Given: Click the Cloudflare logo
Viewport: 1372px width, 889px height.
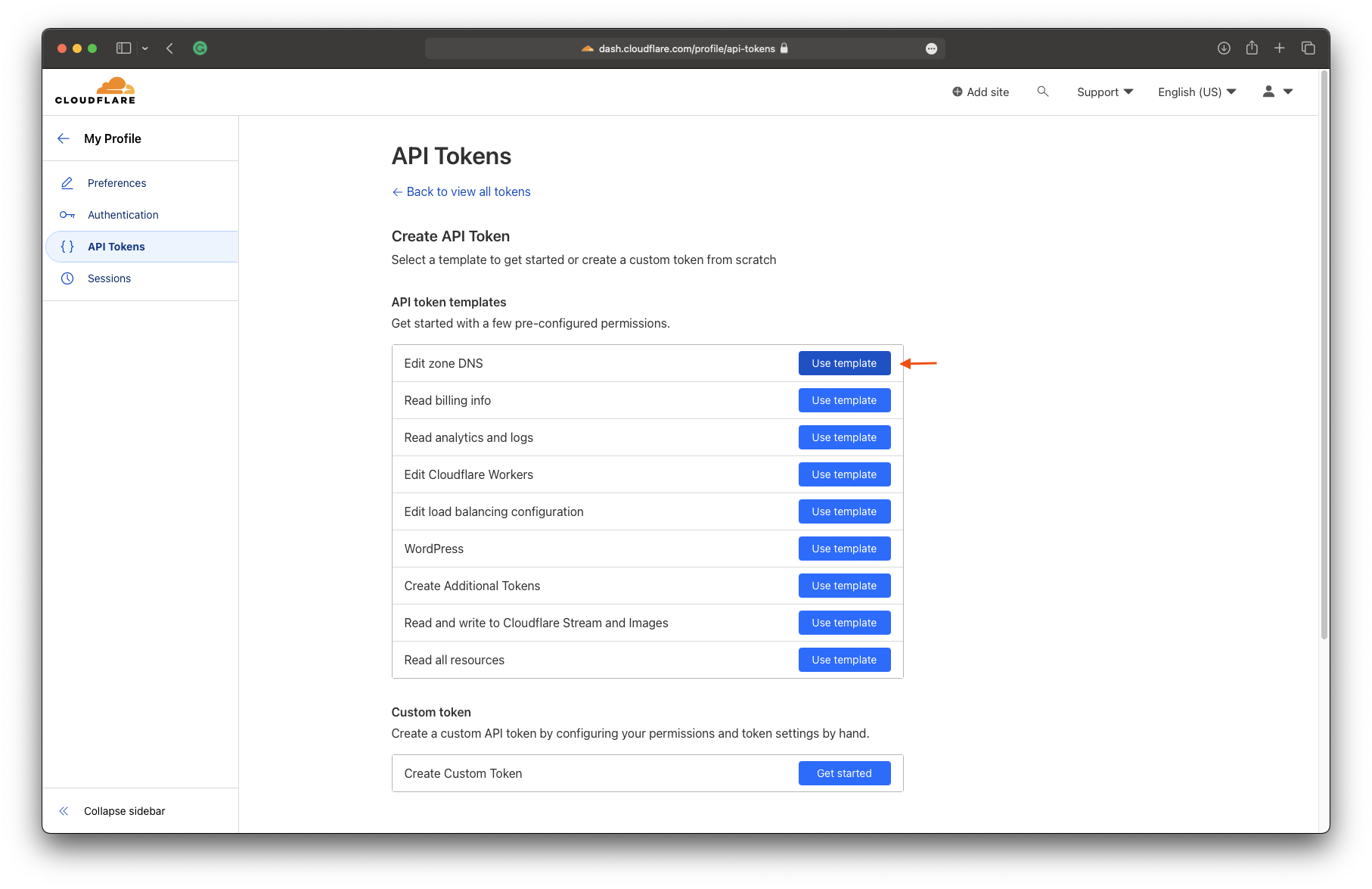Looking at the screenshot, I should point(95,91).
